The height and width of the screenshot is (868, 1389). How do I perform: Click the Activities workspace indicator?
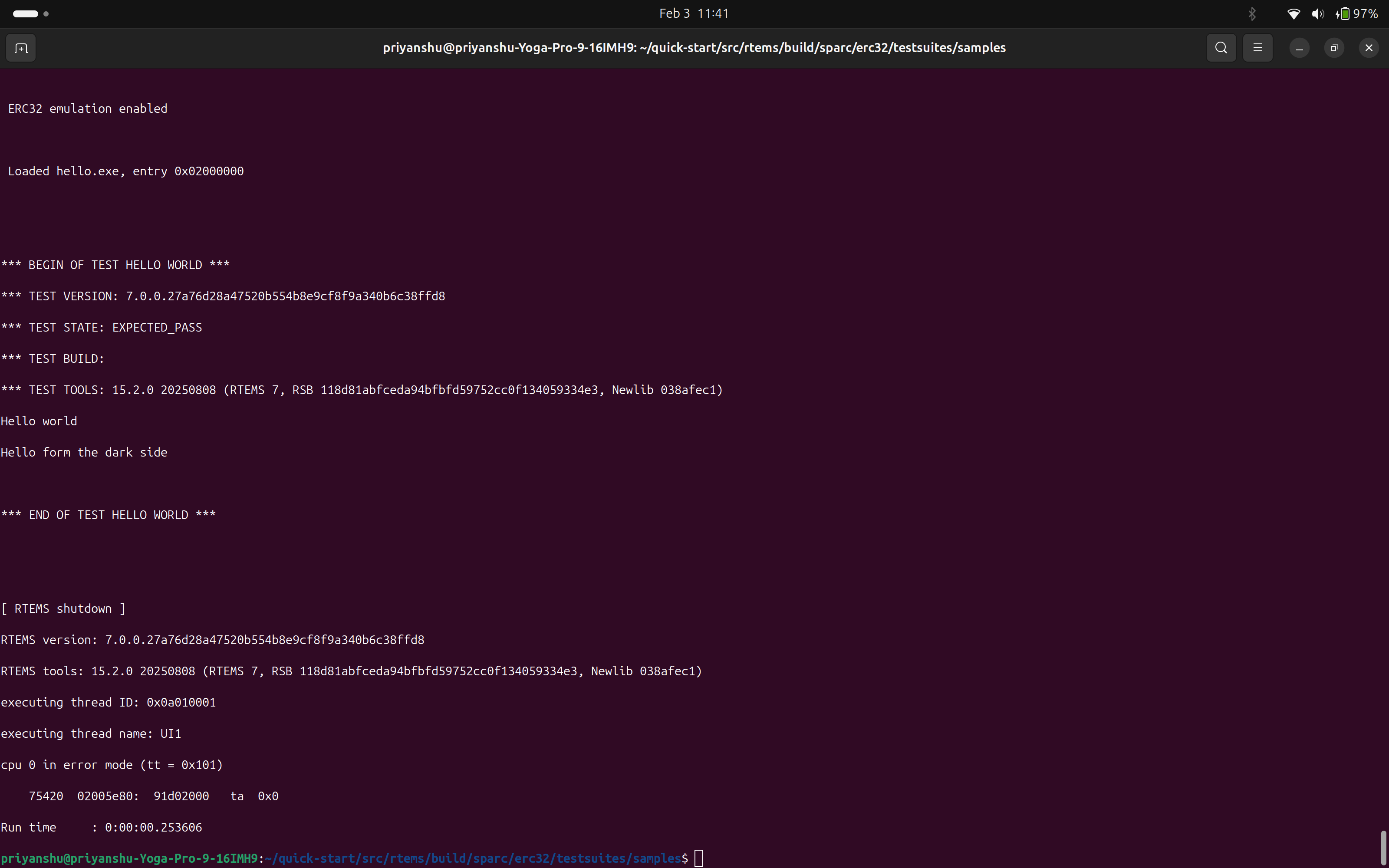point(30,14)
